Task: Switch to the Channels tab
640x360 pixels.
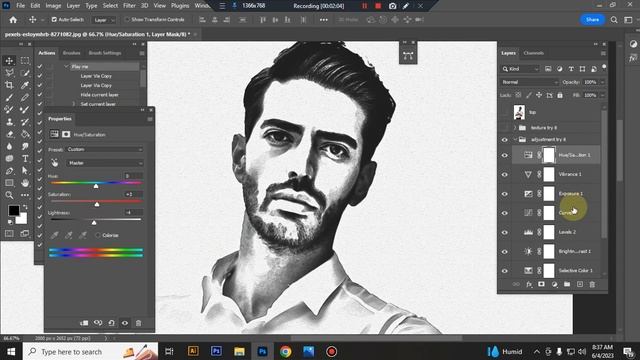Action: (x=533, y=53)
